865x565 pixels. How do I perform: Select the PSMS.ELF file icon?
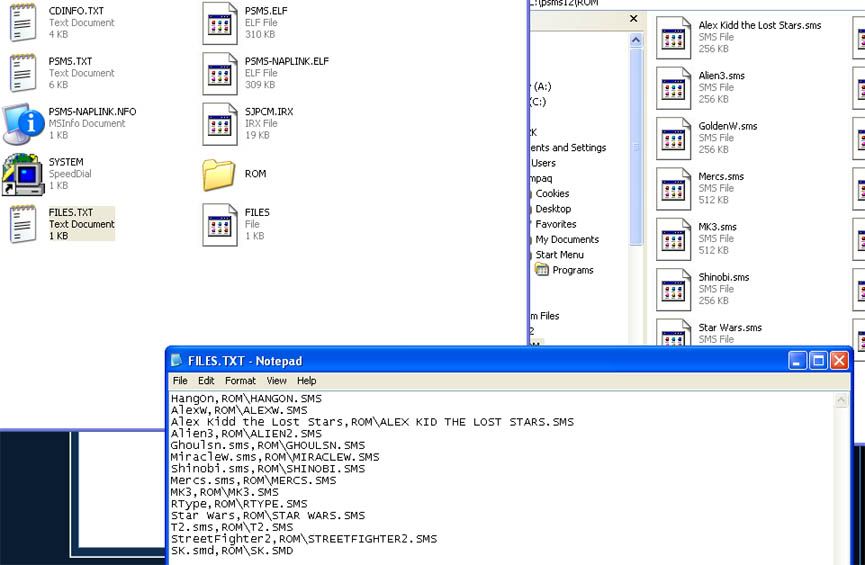click(220, 23)
